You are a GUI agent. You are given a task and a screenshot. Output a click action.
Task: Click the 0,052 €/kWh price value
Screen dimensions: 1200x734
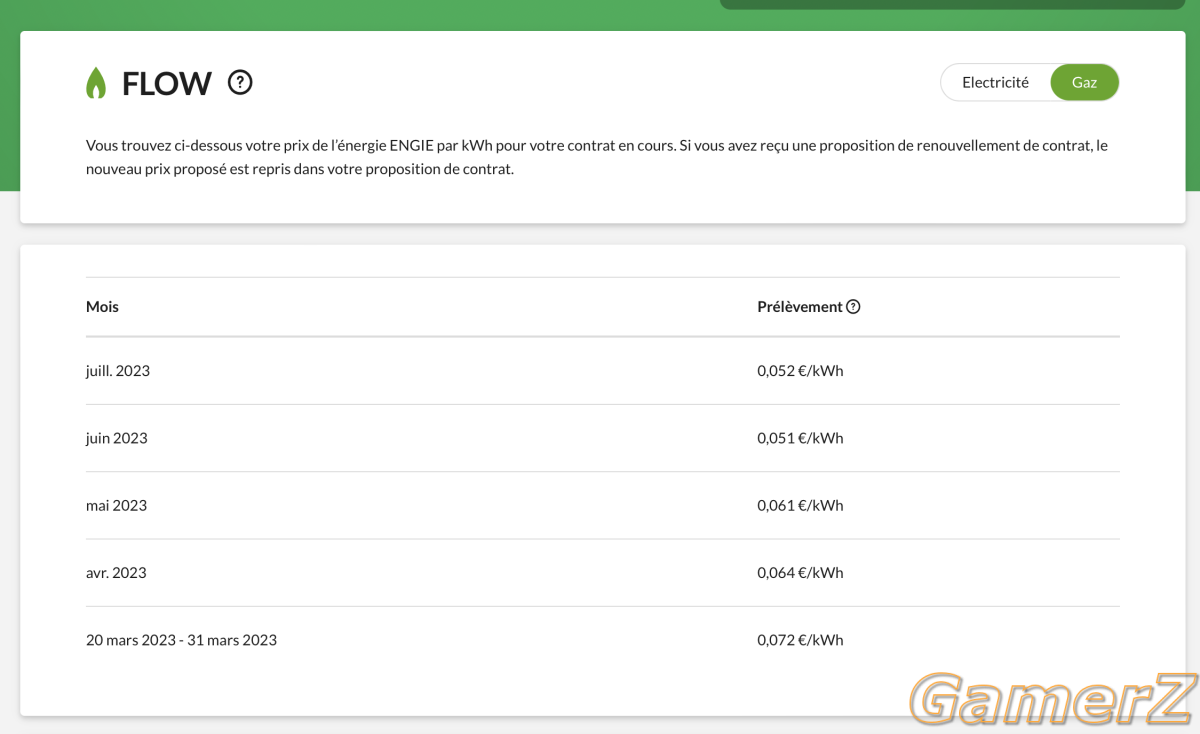click(x=800, y=371)
